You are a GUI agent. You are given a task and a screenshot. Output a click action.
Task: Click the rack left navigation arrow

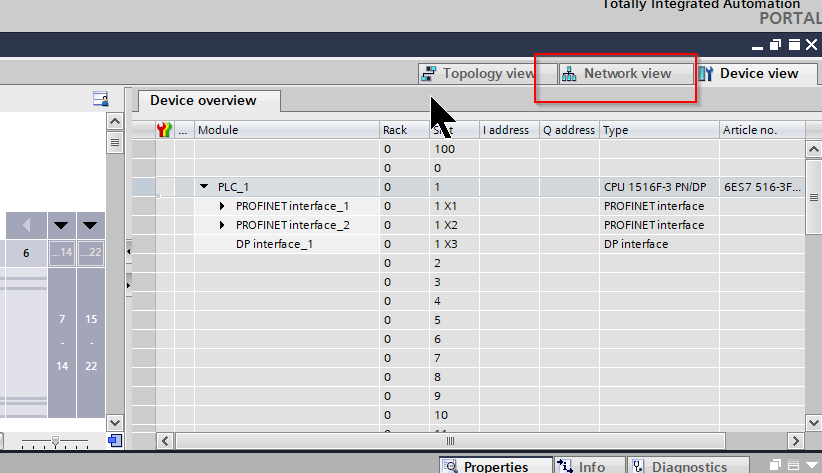(26, 225)
